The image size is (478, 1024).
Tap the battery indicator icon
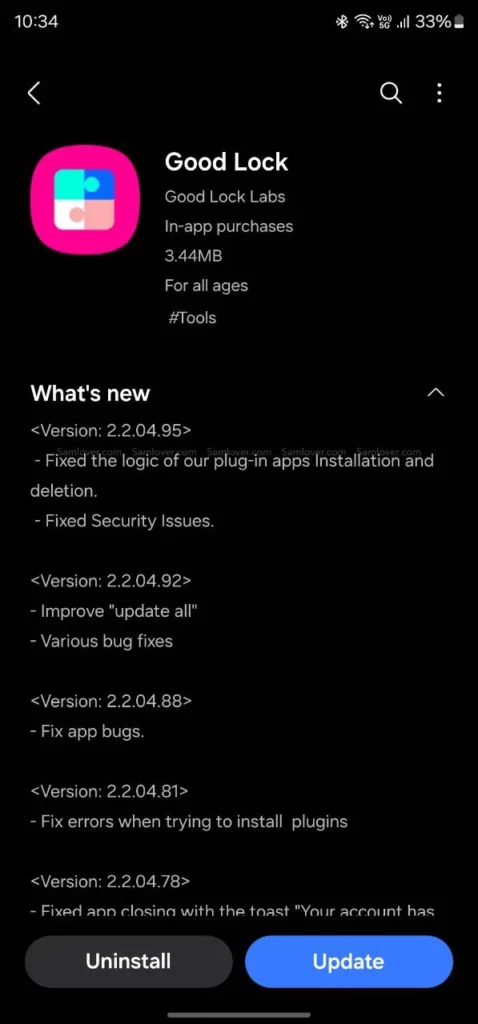[459, 22]
